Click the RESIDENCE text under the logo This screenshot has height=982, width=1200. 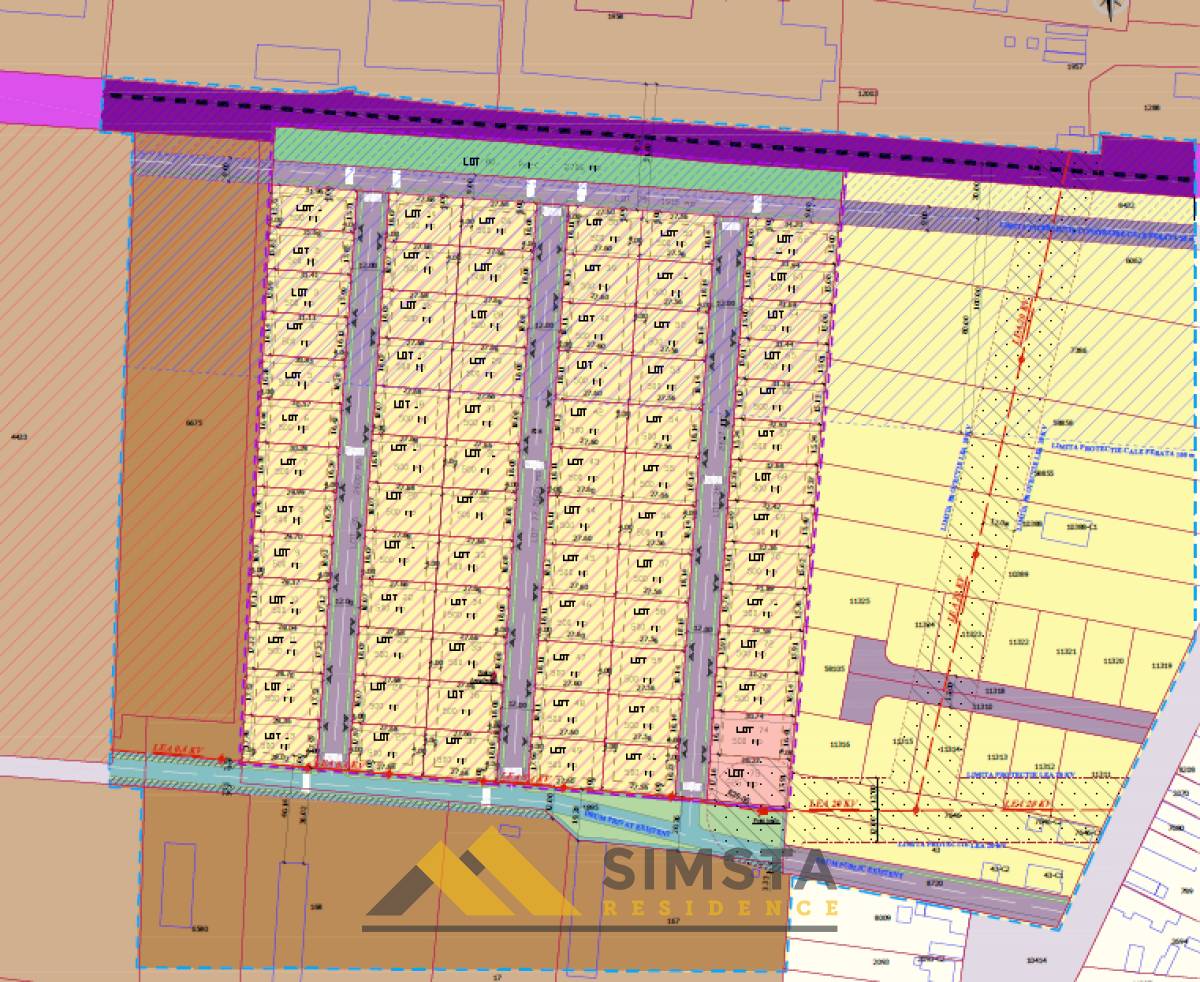point(718,908)
